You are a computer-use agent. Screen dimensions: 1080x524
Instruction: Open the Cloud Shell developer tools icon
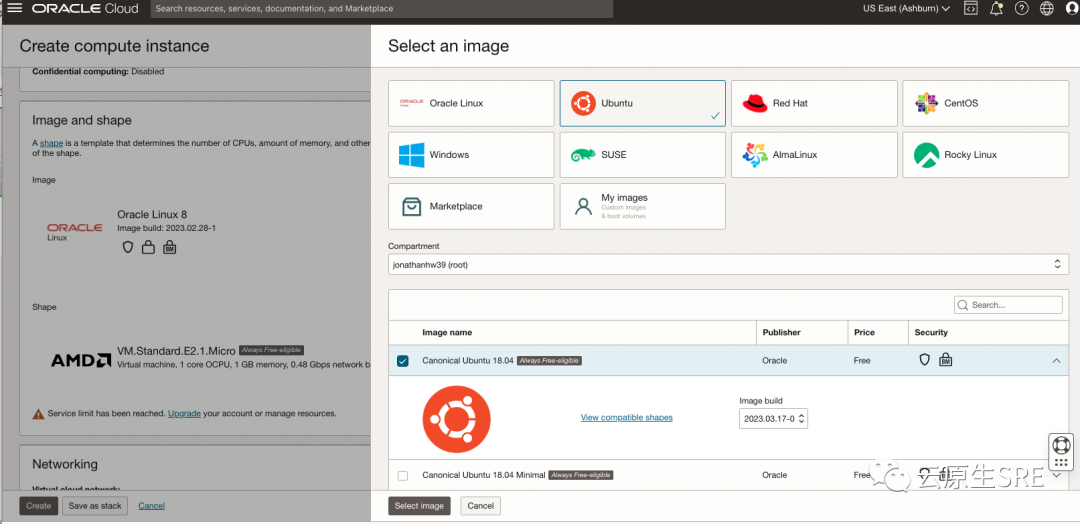click(970, 8)
